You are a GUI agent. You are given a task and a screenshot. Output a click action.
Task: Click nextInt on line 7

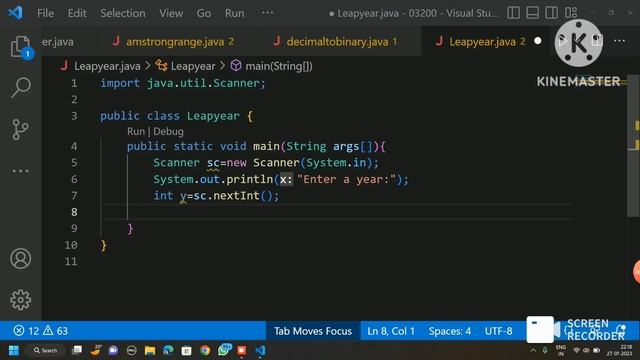[x=236, y=196]
